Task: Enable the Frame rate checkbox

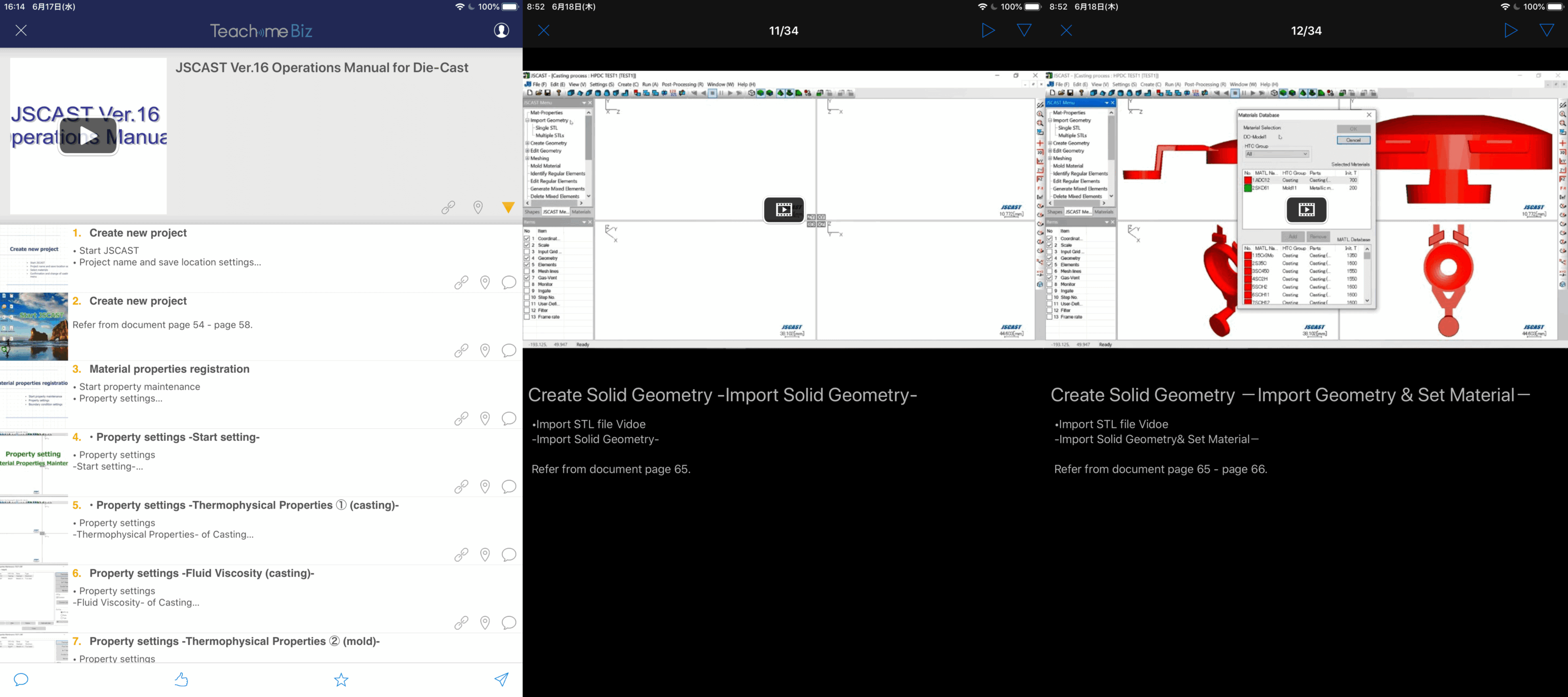Action: 527,317
